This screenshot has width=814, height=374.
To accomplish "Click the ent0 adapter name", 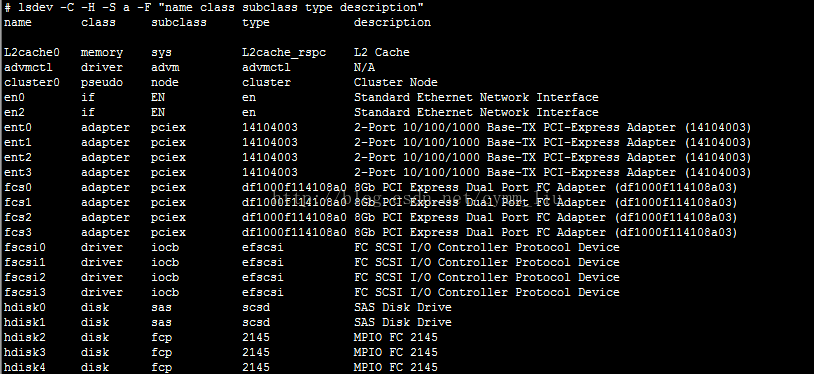I will [18, 128].
